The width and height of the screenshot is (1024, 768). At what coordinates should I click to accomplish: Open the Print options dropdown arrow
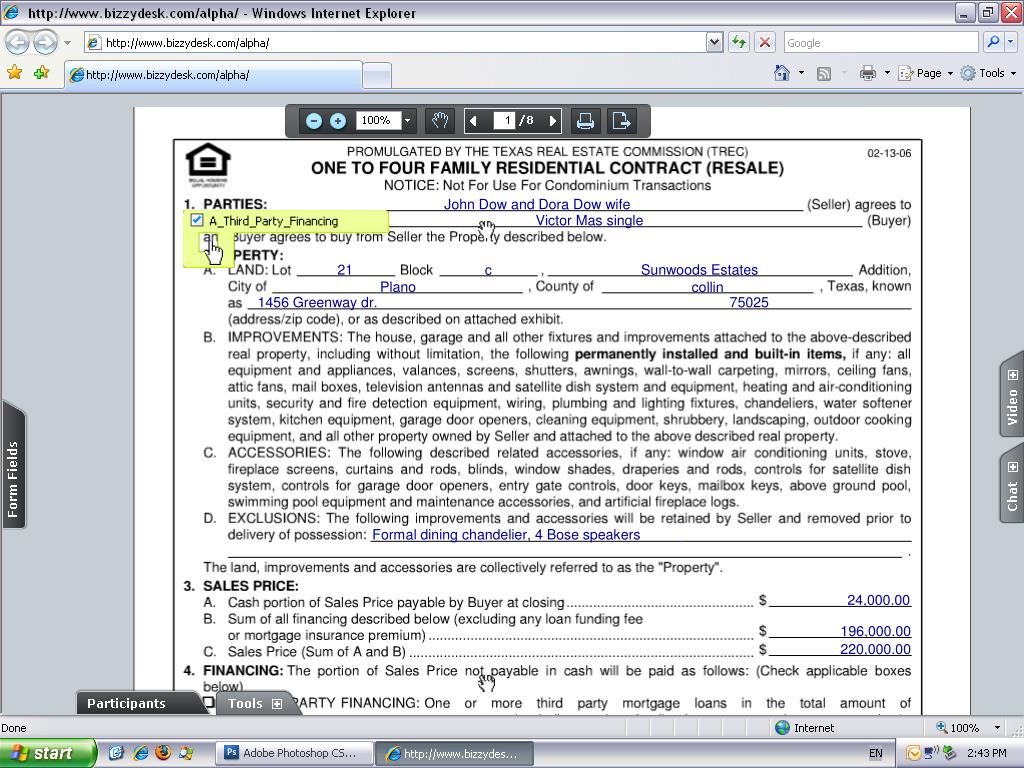coord(887,73)
